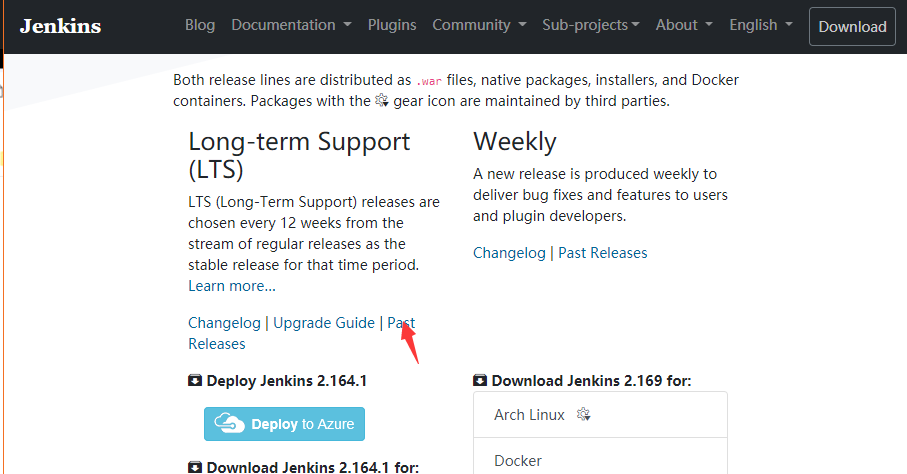907x474 pixels.
Task: Expand the Documentation dropdown menu
Action: (291, 25)
